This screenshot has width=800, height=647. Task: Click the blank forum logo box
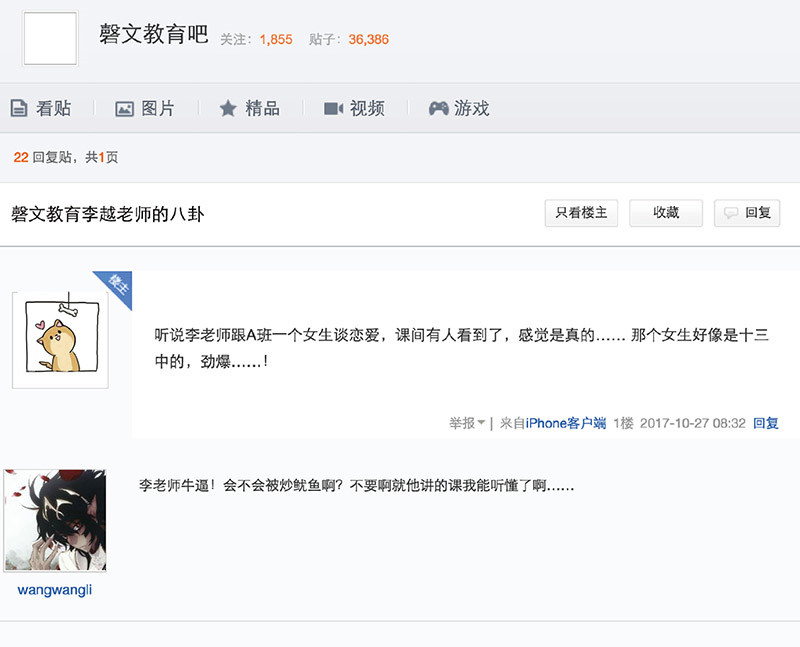coord(50,39)
